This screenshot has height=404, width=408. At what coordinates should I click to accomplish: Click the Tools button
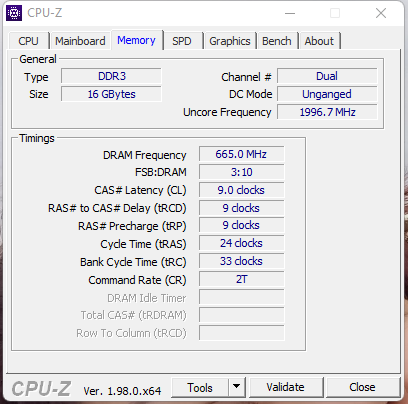[200, 387]
